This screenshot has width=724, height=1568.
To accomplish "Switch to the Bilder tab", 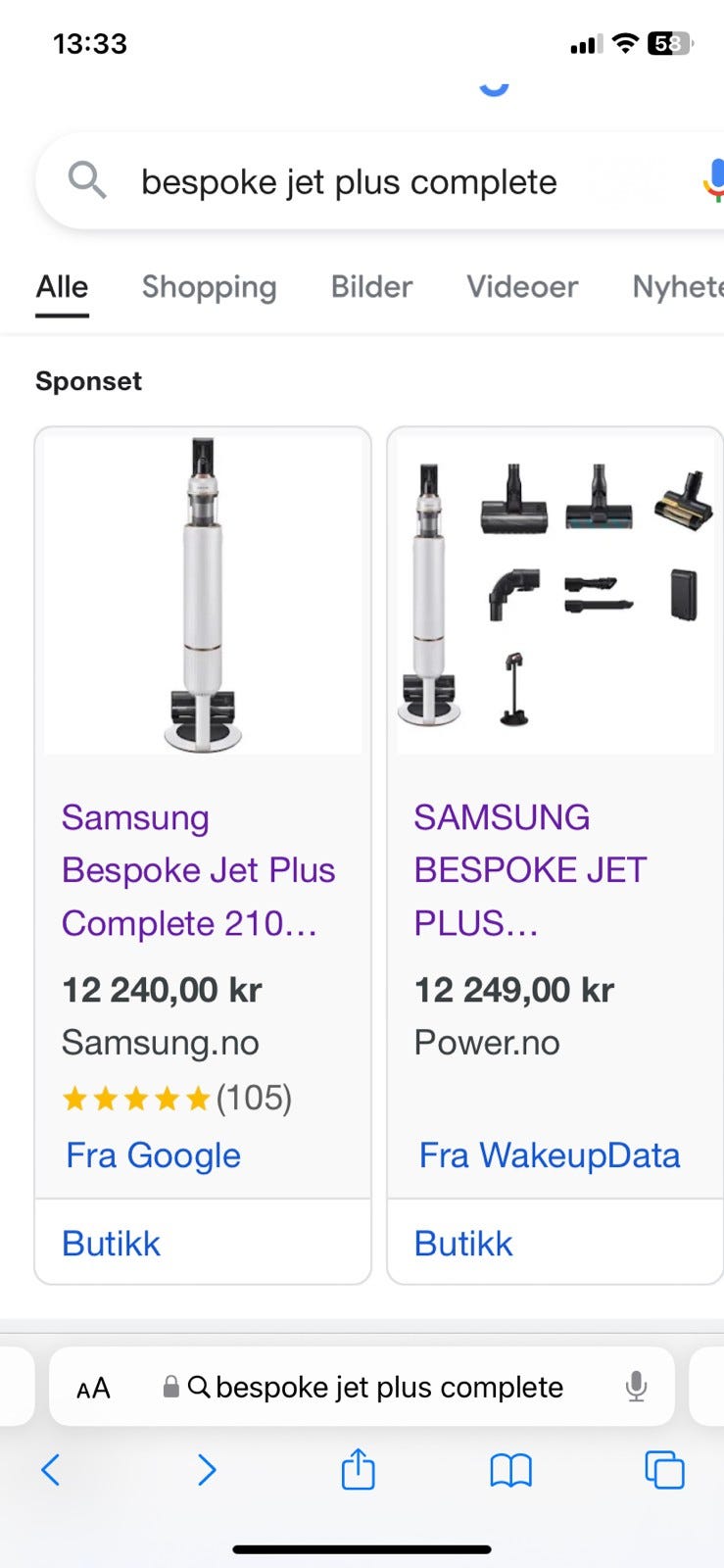I will click(x=371, y=287).
